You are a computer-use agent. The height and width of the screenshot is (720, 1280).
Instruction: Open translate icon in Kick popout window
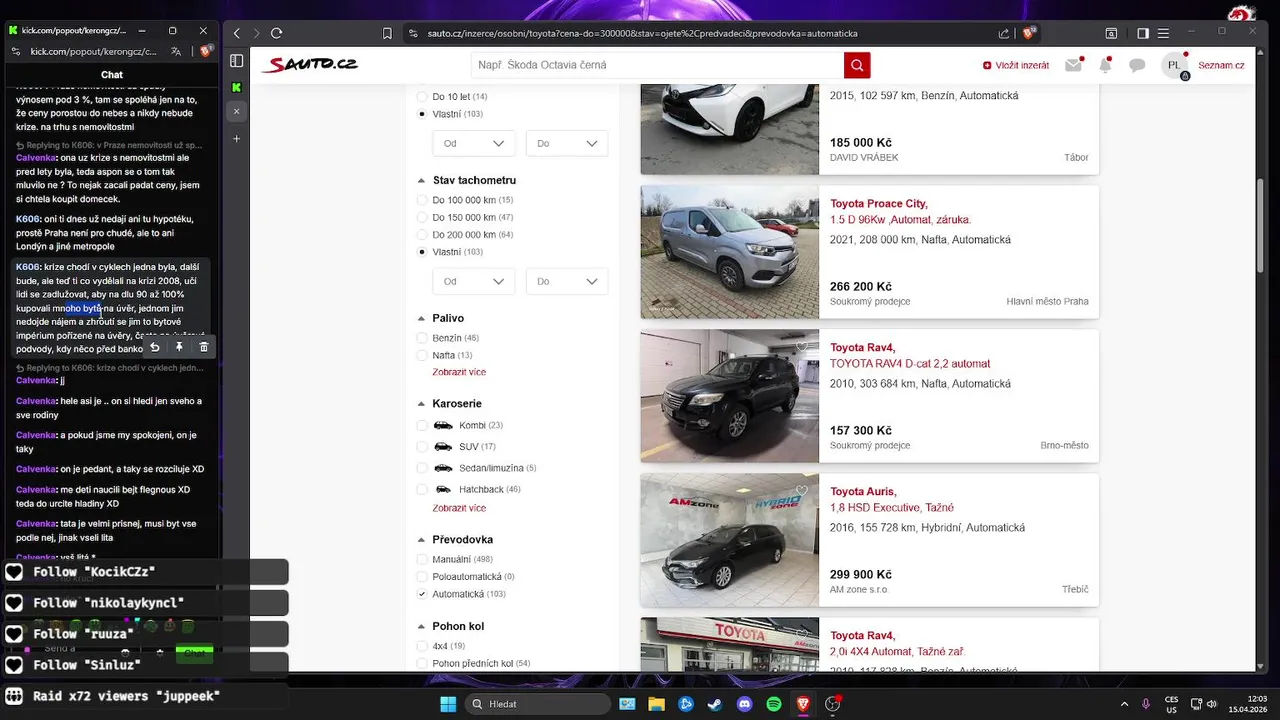[176, 51]
